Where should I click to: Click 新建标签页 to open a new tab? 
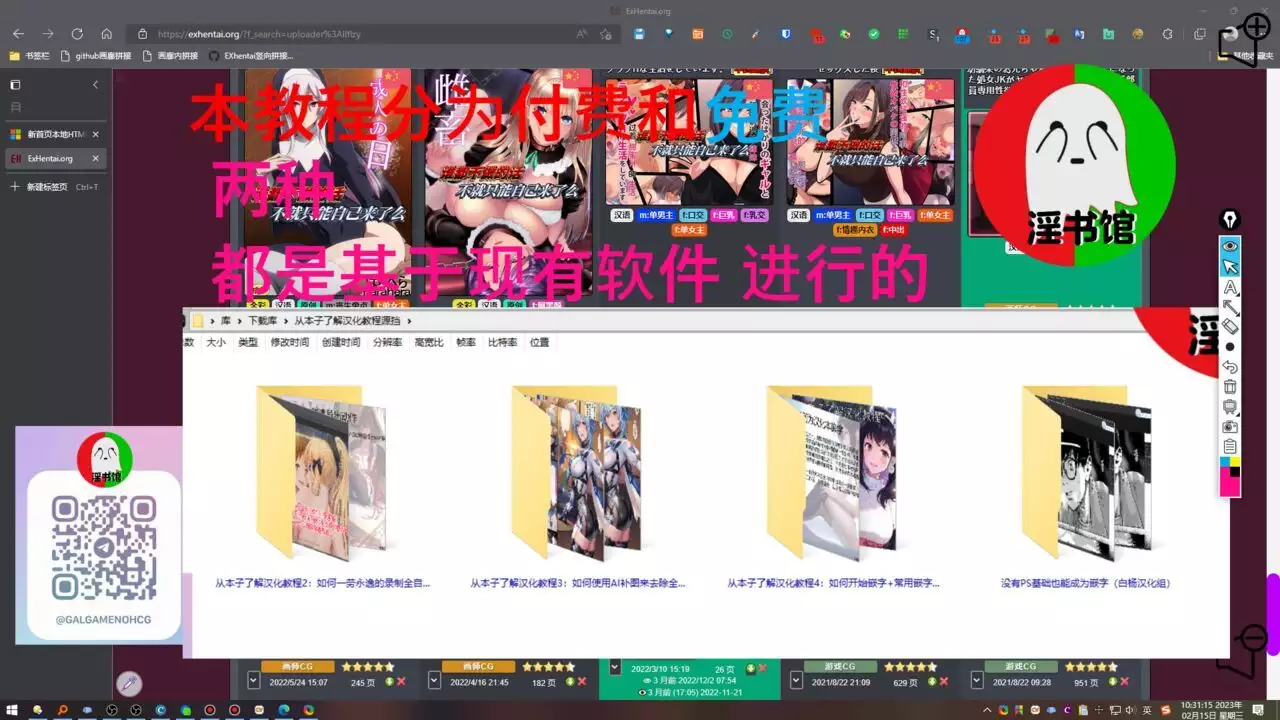[x=47, y=187]
